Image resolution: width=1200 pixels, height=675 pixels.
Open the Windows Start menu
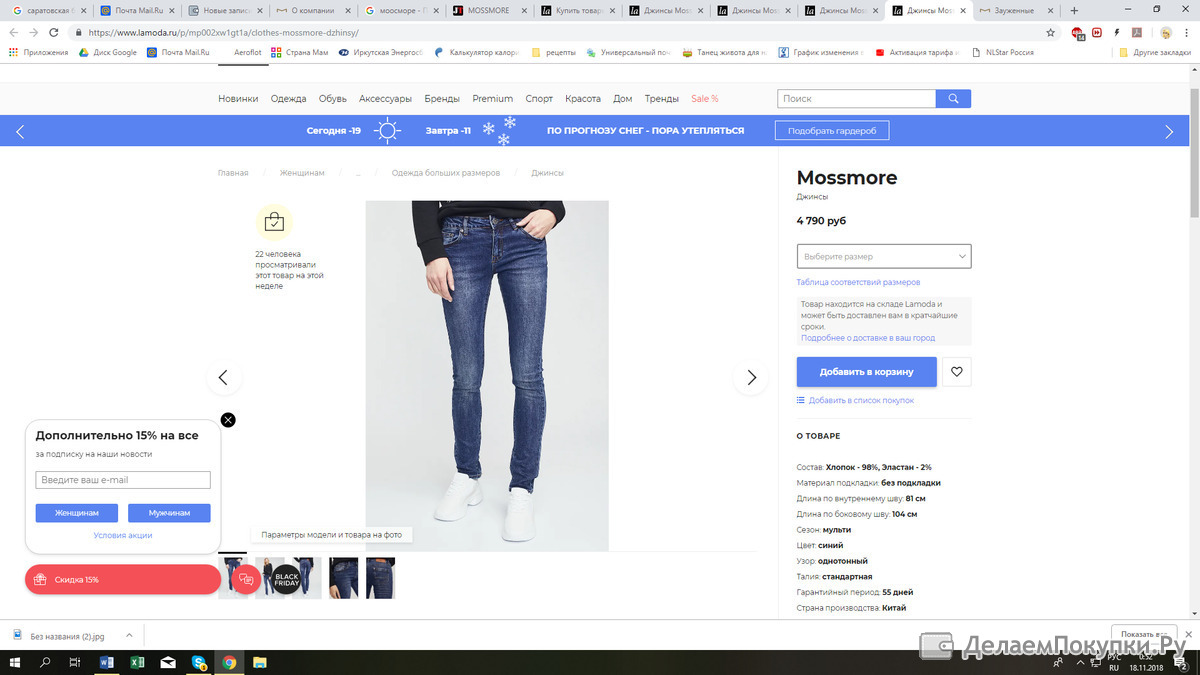pyautogui.click(x=16, y=662)
